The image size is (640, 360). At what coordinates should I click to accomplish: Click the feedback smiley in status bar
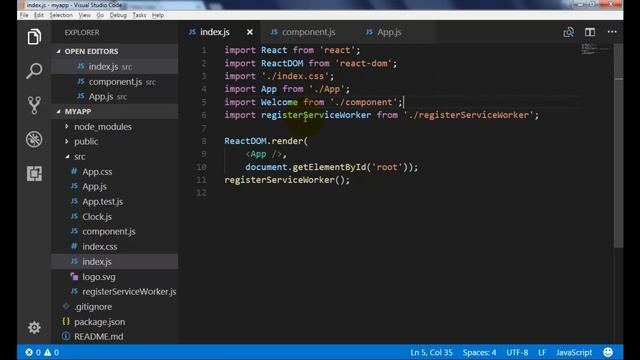click(x=608, y=352)
